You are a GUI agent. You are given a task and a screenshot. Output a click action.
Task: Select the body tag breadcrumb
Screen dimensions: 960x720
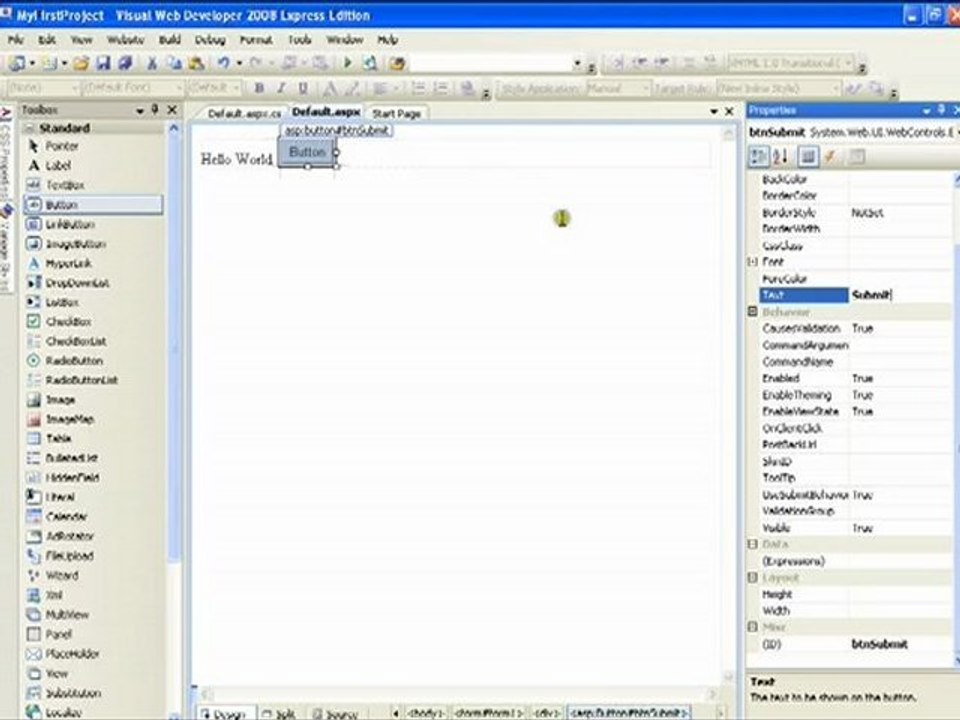point(426,713)
